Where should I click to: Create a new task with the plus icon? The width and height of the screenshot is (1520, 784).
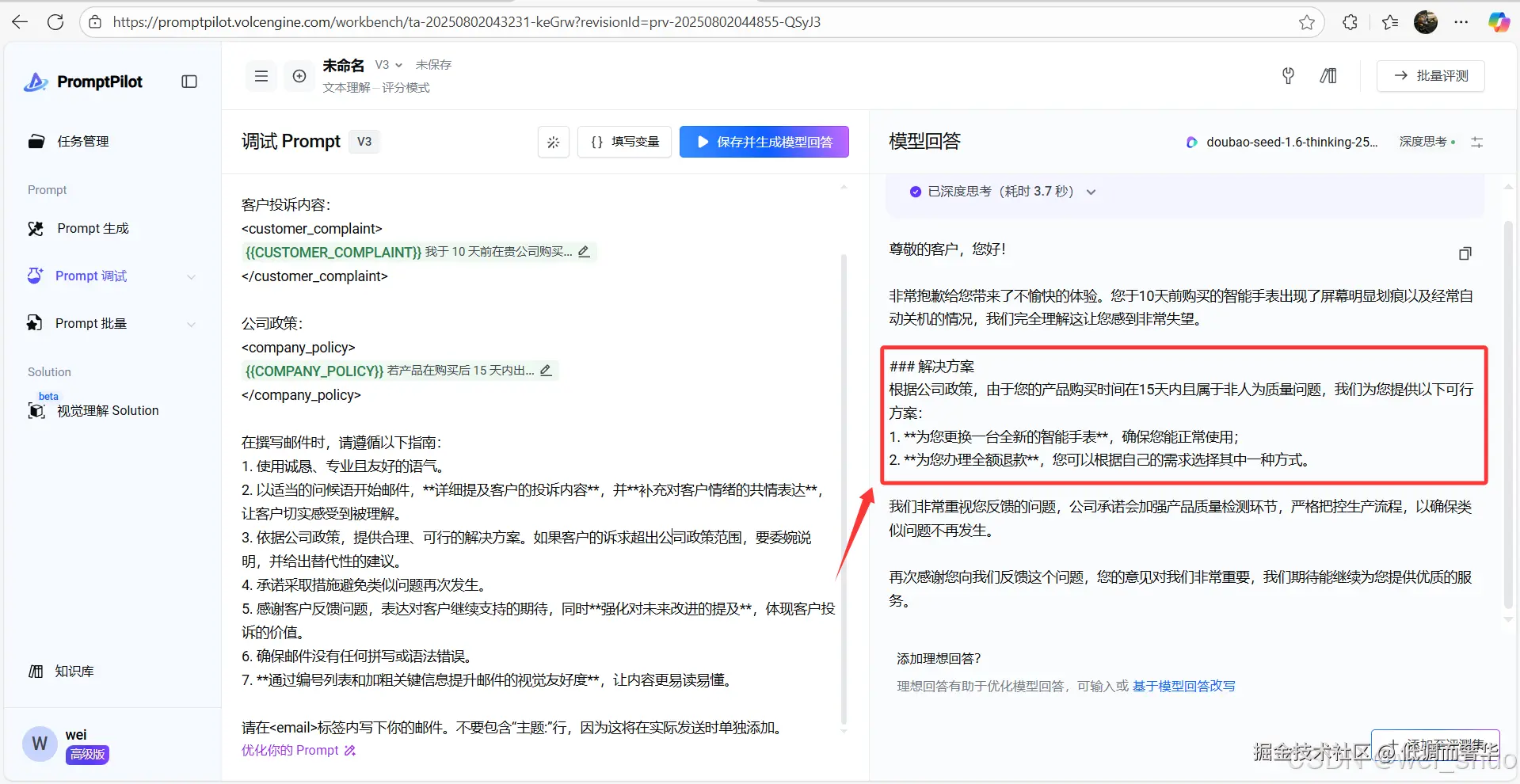point(299,75)
